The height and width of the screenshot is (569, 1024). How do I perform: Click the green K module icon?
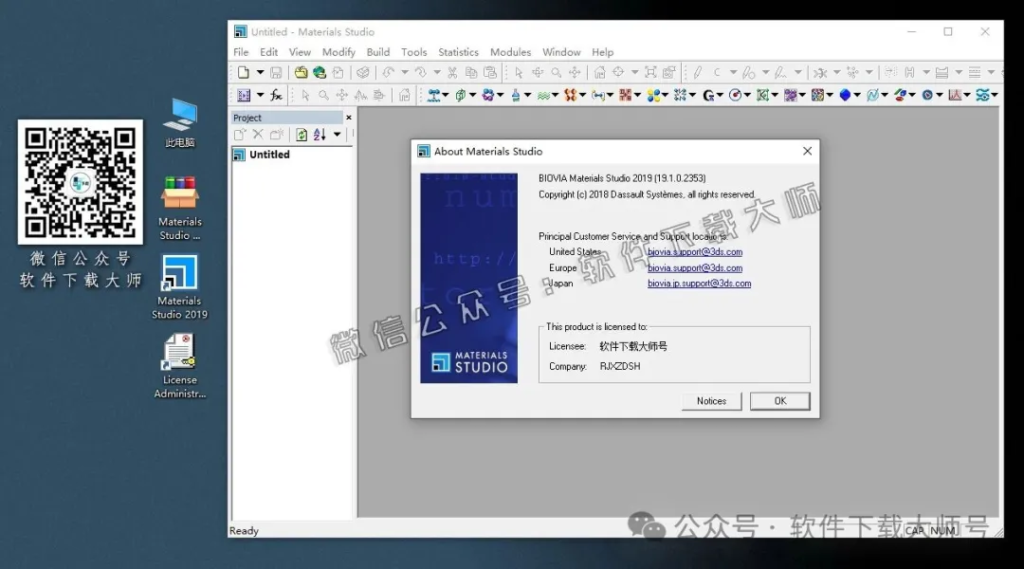(763, 95)
